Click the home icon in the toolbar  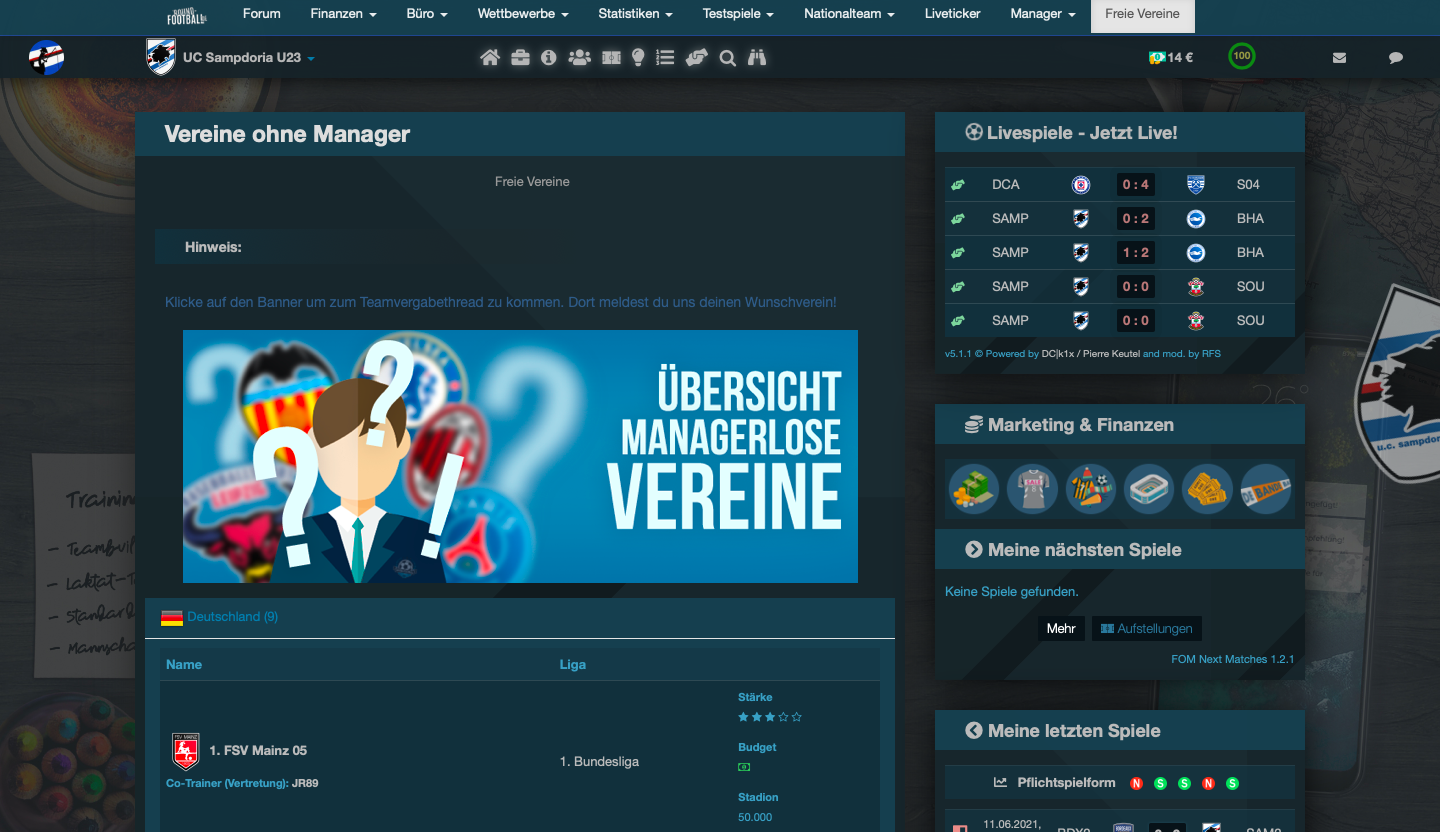[x=489, y=58]
